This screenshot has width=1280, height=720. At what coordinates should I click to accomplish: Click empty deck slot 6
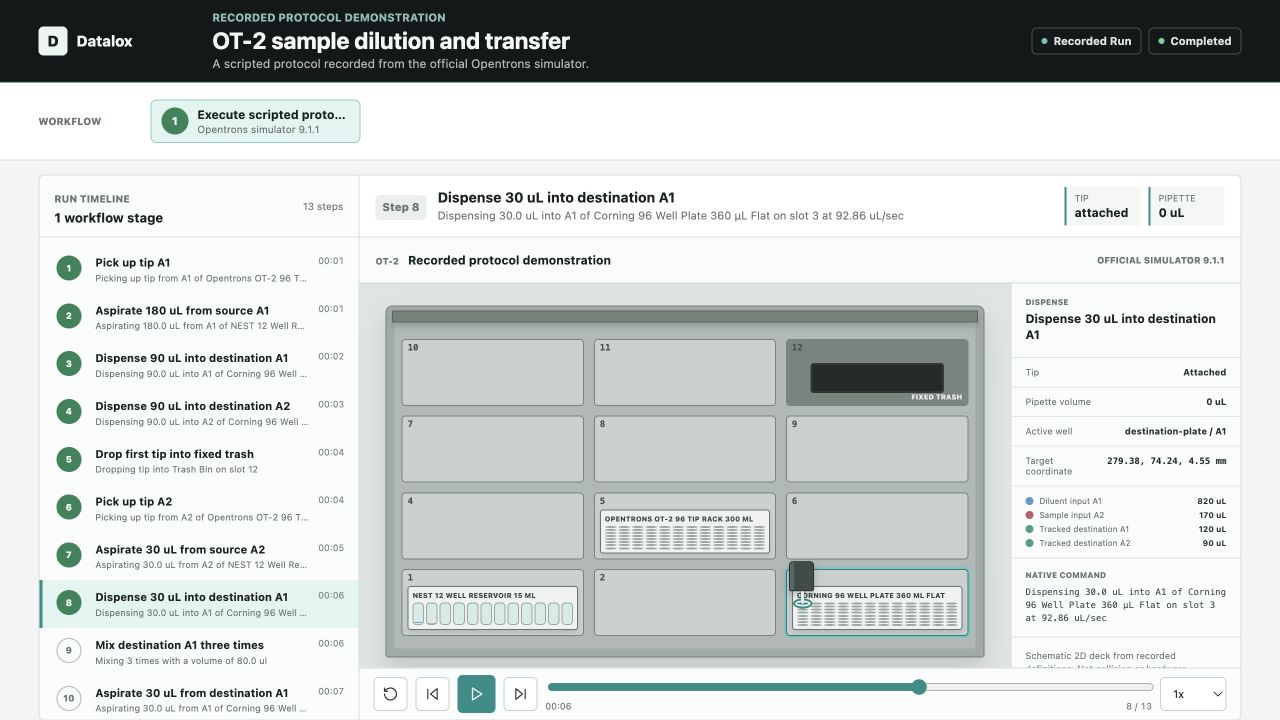pyautogui.click(x=877, y=526)
